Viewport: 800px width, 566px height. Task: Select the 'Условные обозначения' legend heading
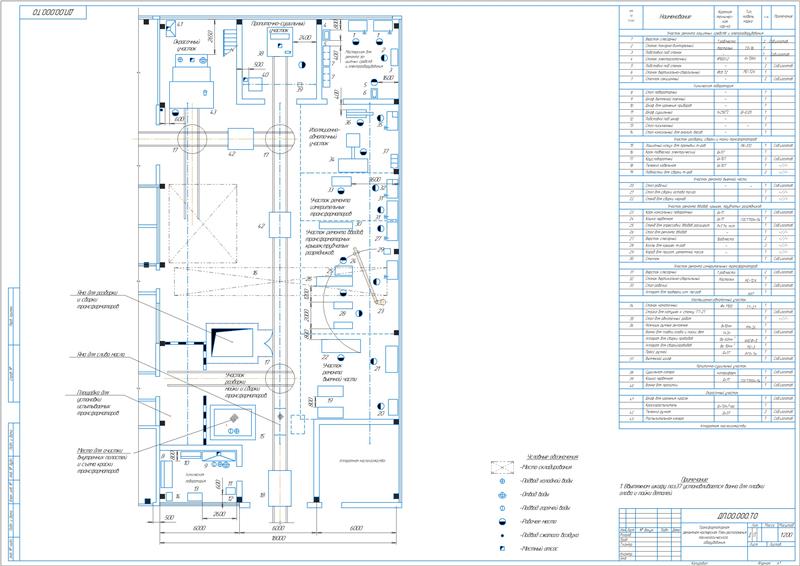553,457
